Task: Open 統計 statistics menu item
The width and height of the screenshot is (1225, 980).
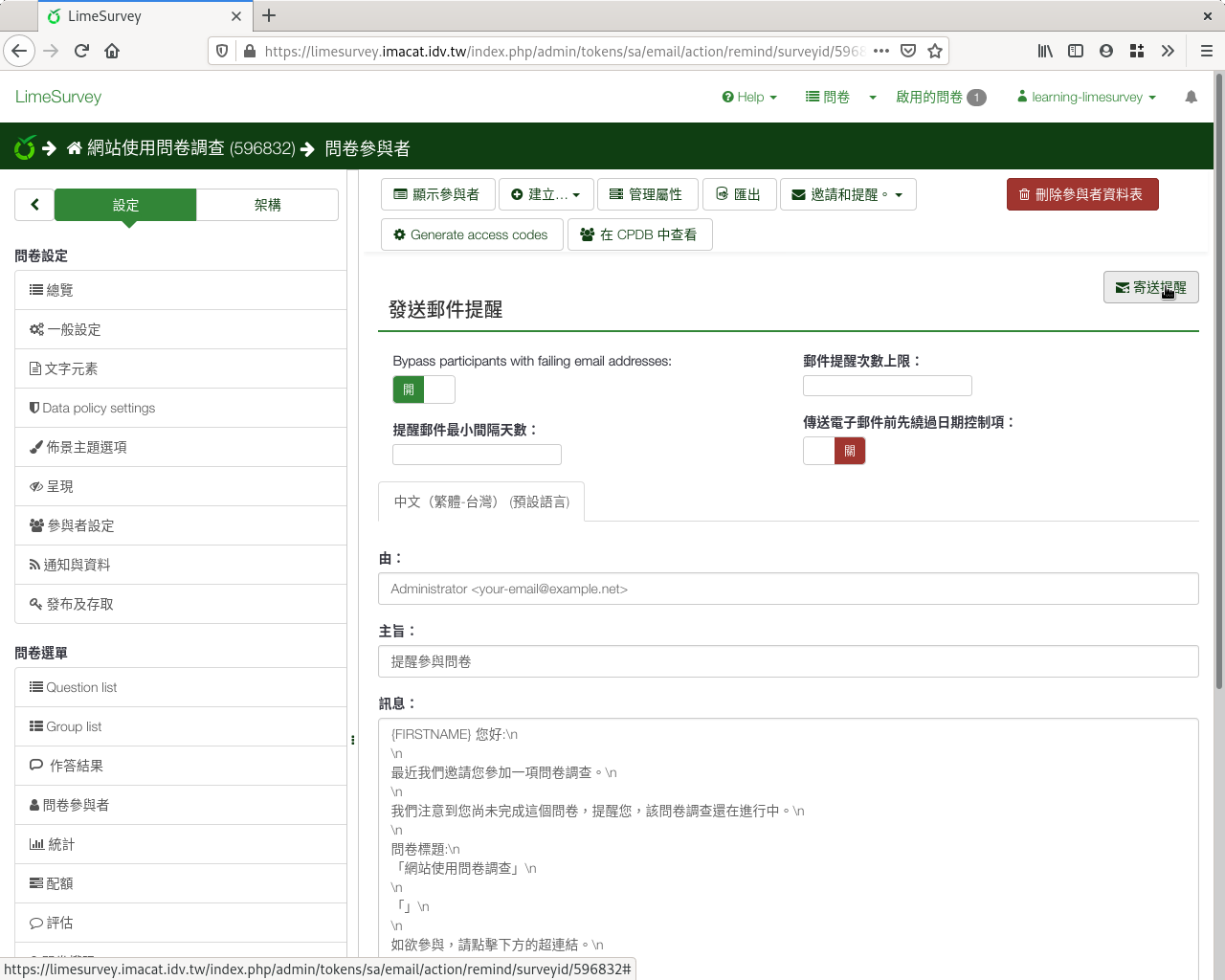Action: tap(181, 844)
